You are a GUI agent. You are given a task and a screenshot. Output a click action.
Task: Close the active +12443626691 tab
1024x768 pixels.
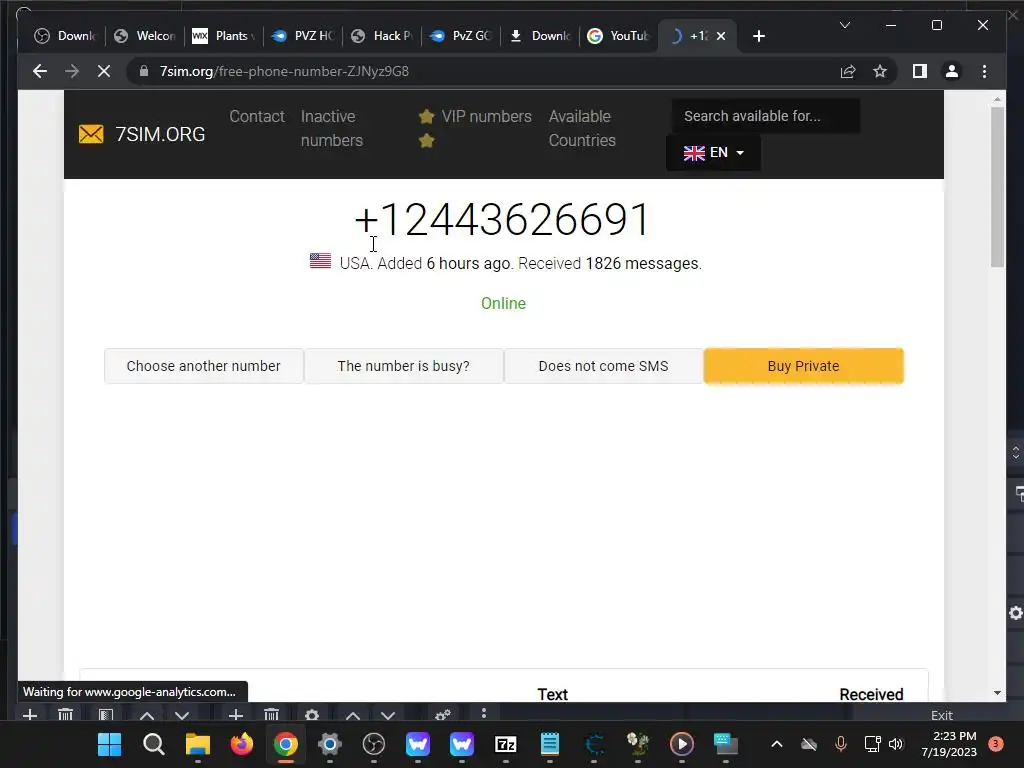(721, 36)
